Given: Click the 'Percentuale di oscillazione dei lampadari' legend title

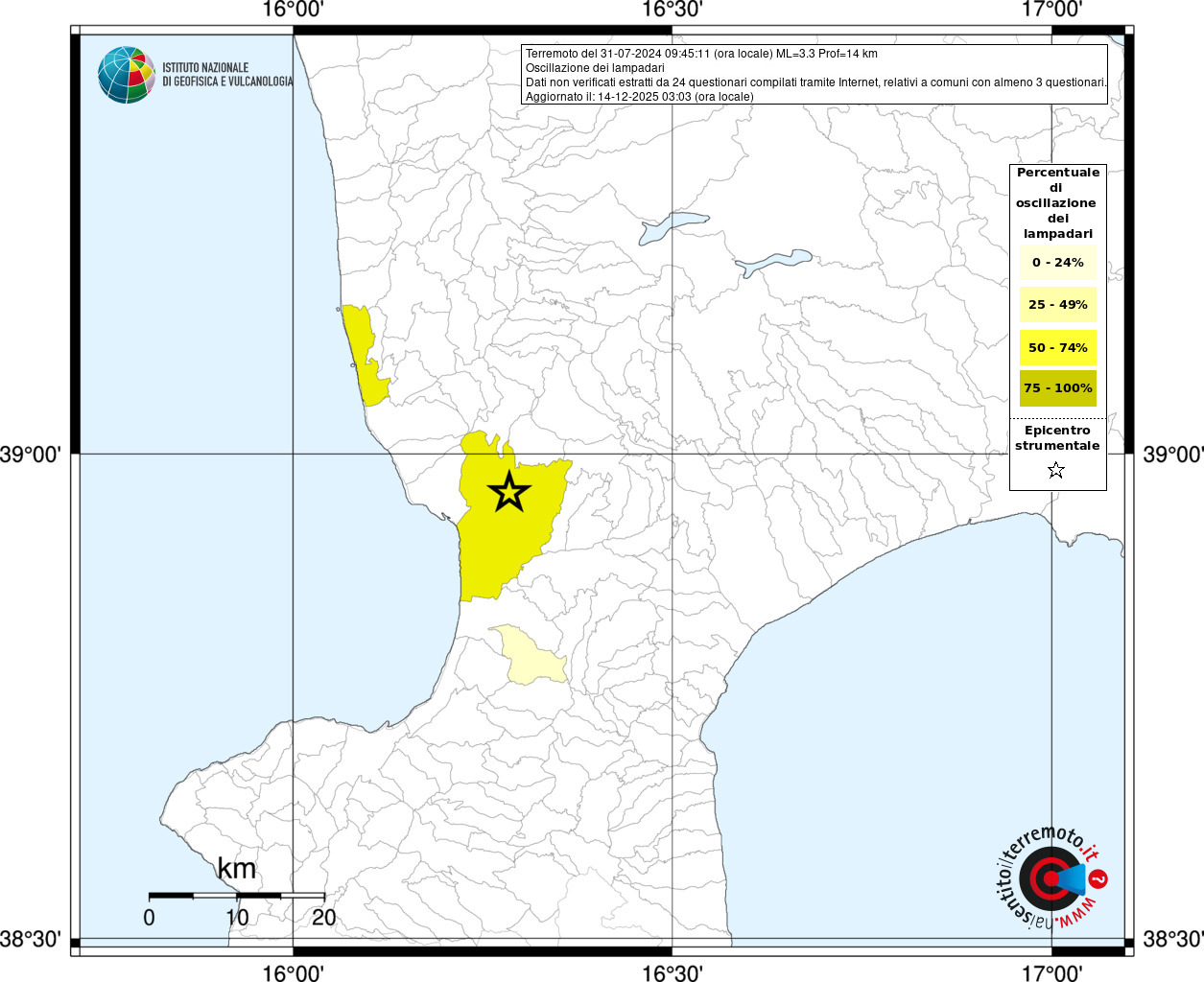Looking at the screenshot, I should (1057, 203).
